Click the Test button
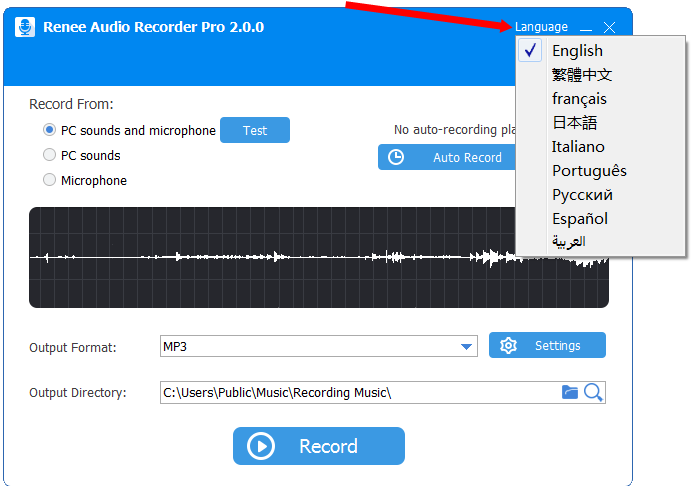This screenshot has width=695, height=486. [255, 130]
